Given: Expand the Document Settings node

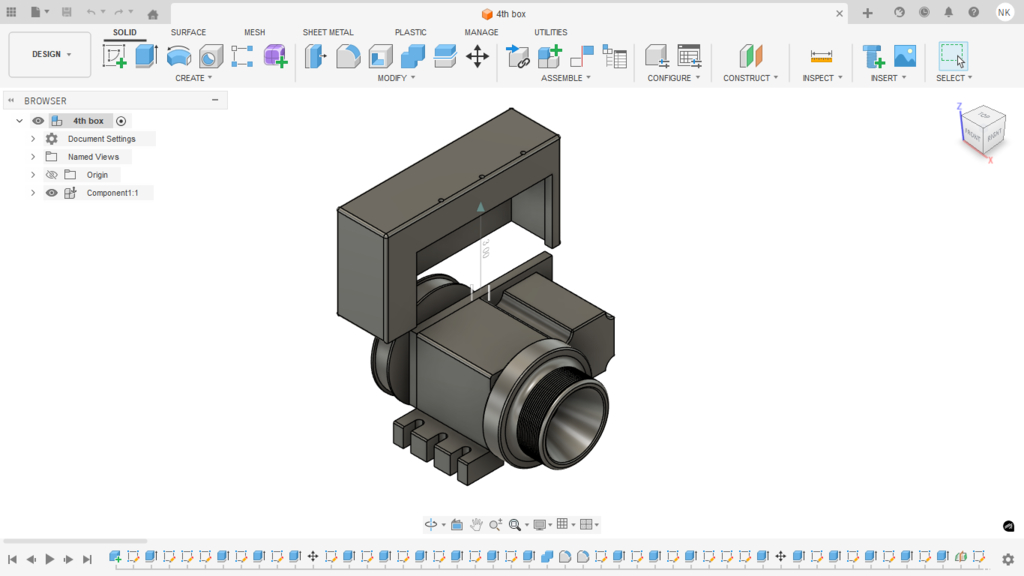Looking at the screenshot, I should (33, 139).
